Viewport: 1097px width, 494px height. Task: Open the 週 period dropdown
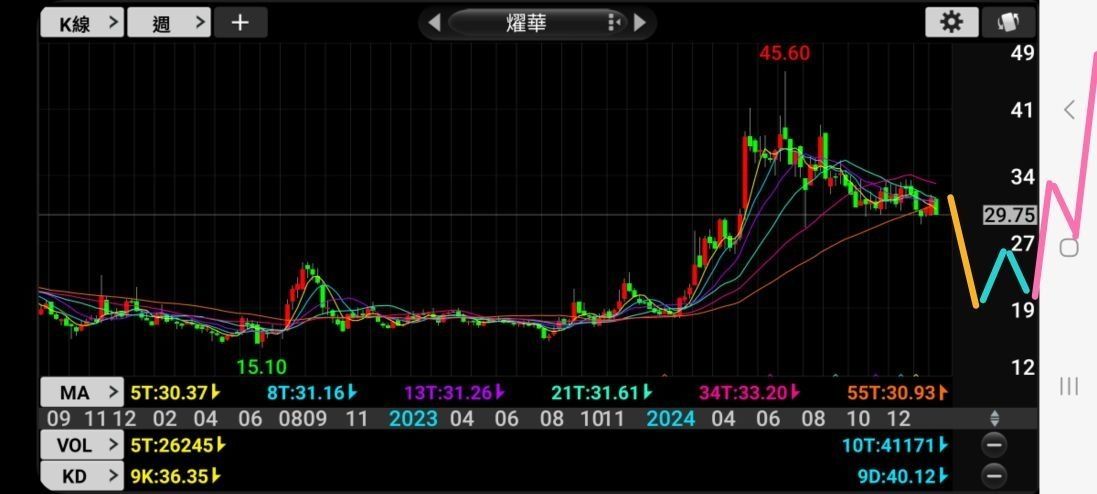pyautogui.click(x=169, y=23)
